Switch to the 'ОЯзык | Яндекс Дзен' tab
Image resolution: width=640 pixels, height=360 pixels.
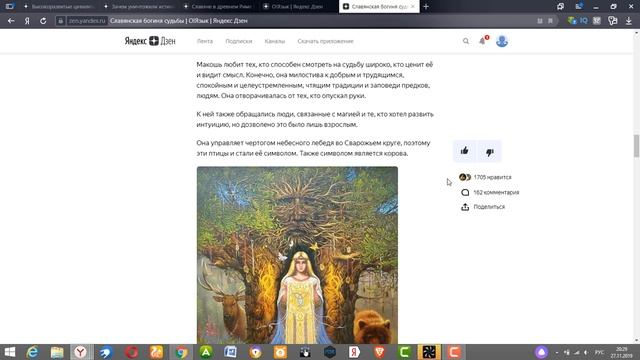click(297, 7)
